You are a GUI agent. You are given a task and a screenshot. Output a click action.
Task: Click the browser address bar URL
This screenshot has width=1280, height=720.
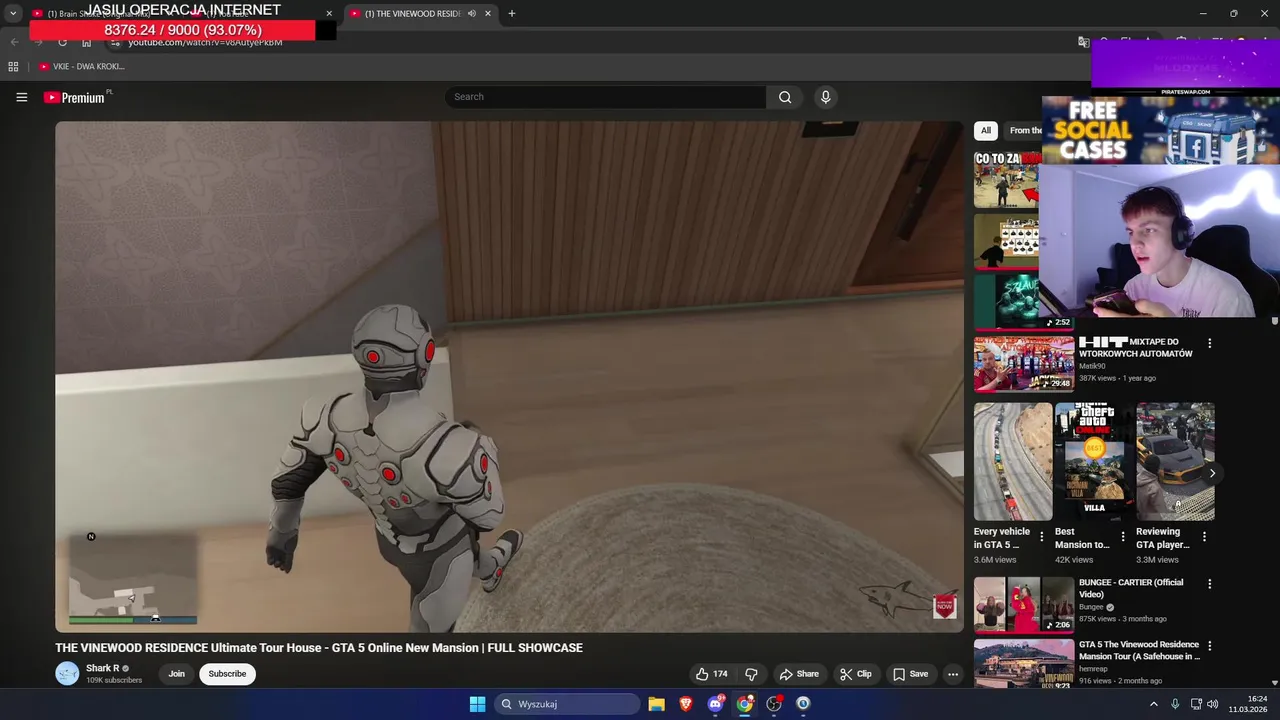coord(205,42)
